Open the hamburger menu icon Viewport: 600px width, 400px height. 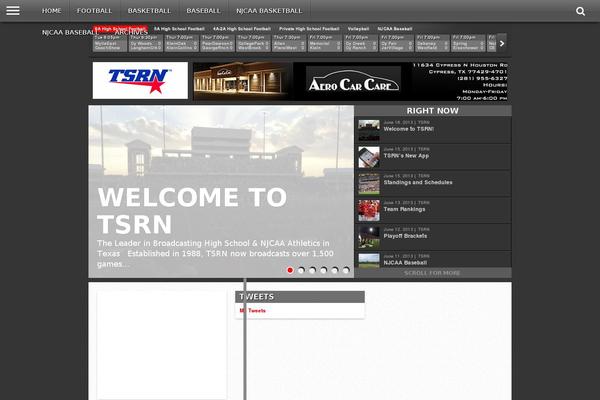click(x=13, y=11)
